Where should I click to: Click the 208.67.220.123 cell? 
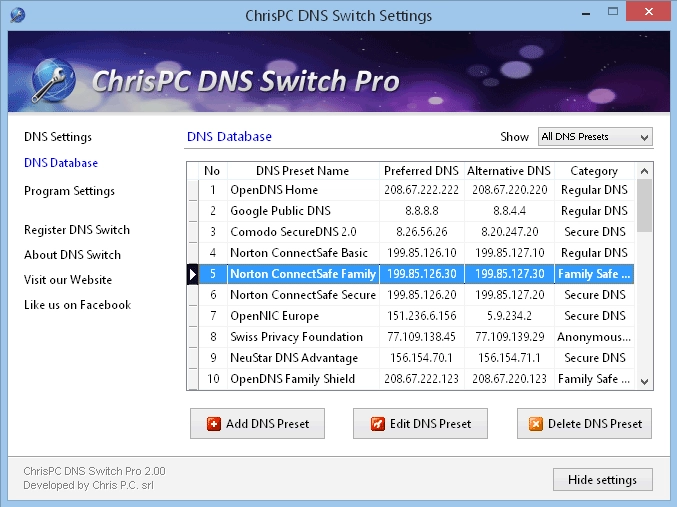tap(509, 379)
